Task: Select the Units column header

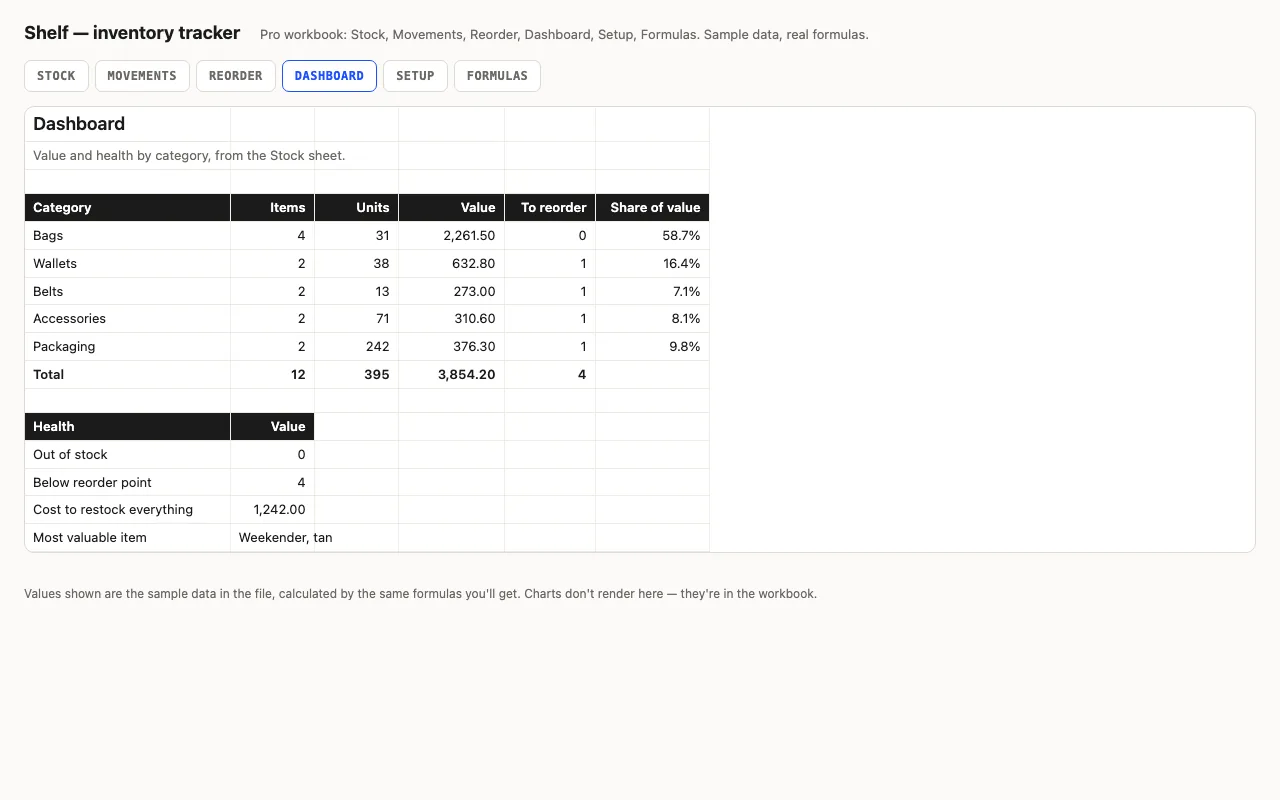Action: 357,208
